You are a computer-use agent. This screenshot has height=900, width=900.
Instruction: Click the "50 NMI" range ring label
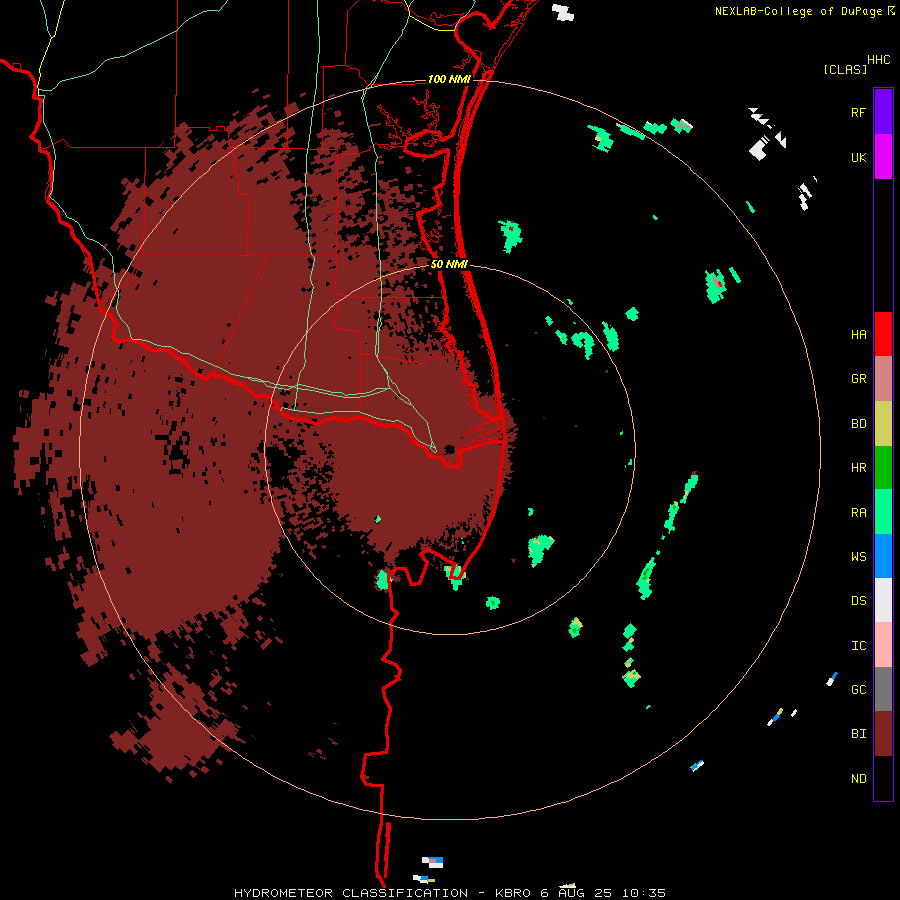click(x=449, y=264)
